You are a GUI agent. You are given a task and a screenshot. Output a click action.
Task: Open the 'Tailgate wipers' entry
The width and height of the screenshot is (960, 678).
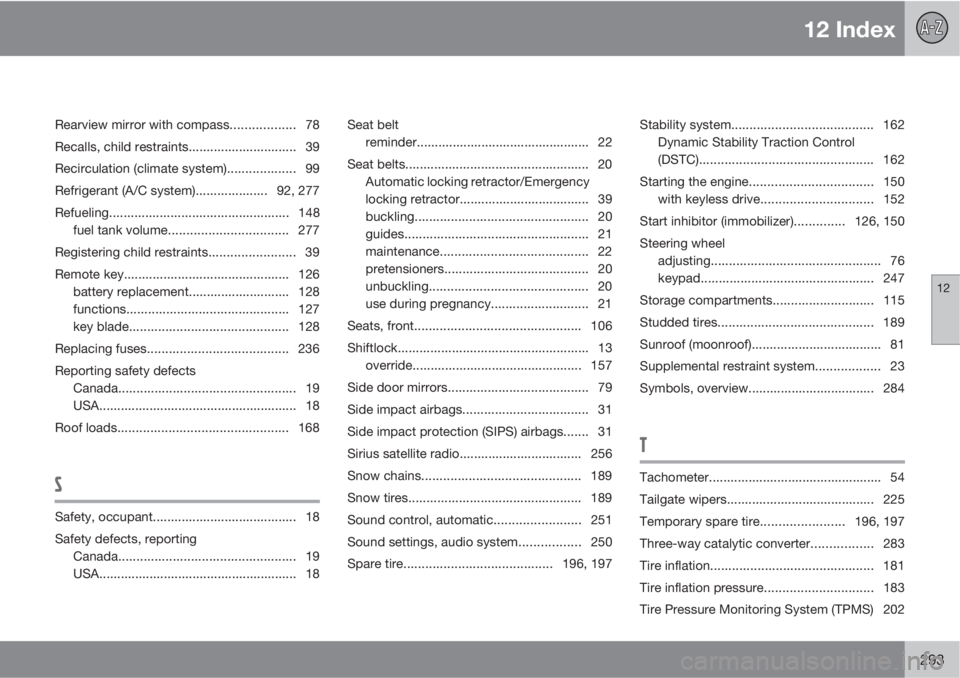pyautogui.click(x=772, y=500)
